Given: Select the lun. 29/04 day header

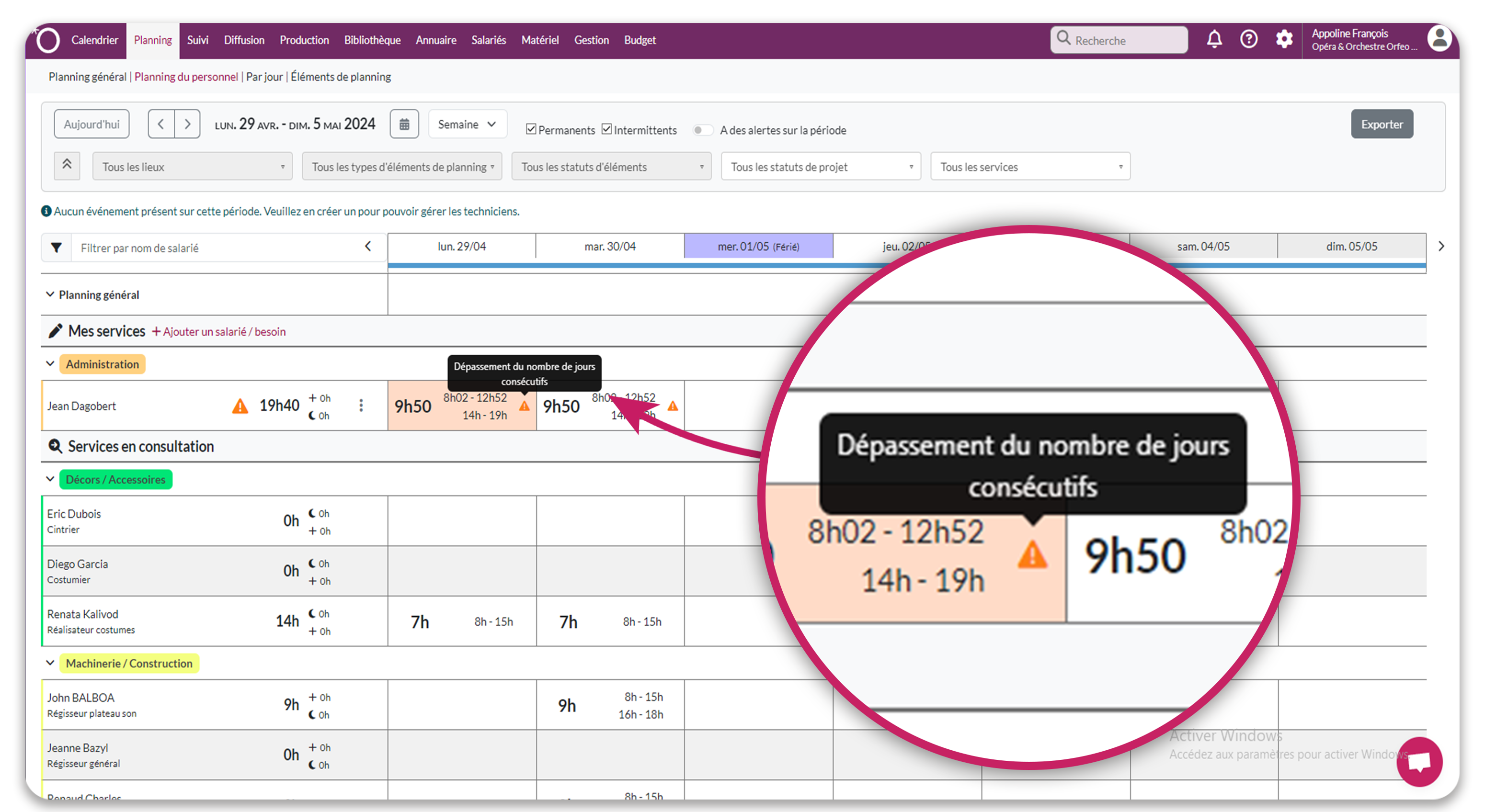Looking at the screenshot, I should (462, 247).
